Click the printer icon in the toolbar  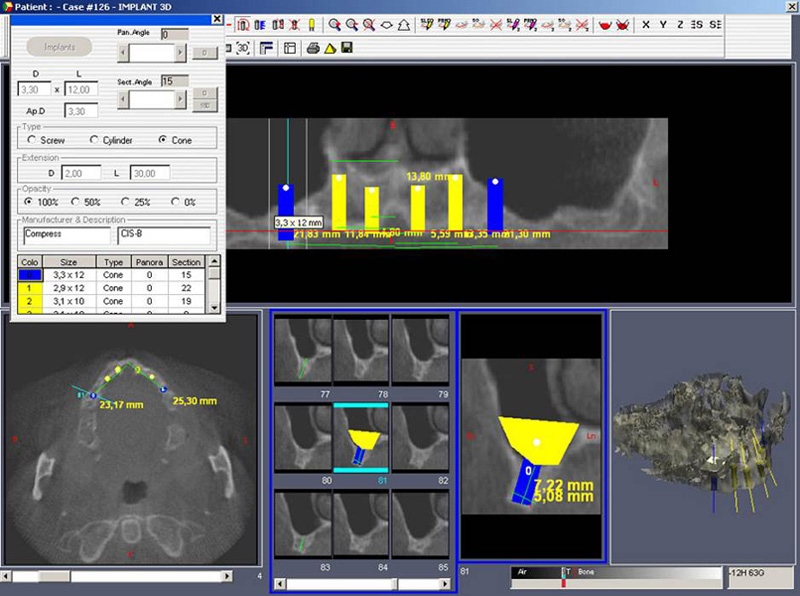(x=313, y=48)
